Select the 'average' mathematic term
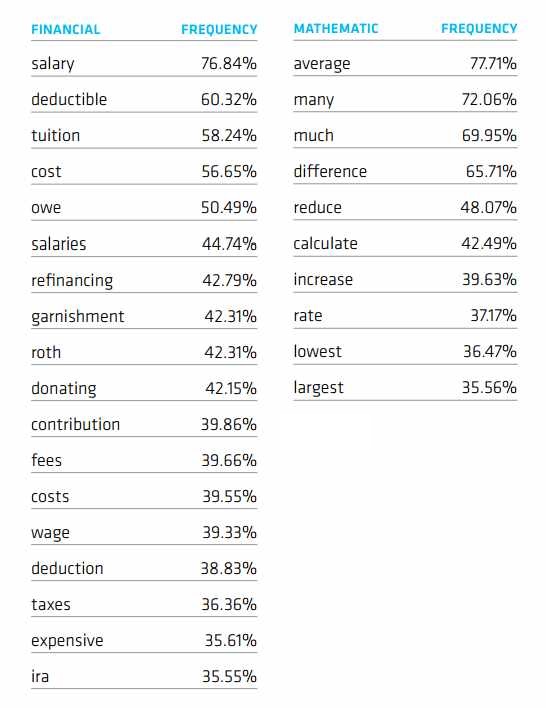The height and width of the screenshot is (708, 546). pyautogui.click(x=322, y=64)
